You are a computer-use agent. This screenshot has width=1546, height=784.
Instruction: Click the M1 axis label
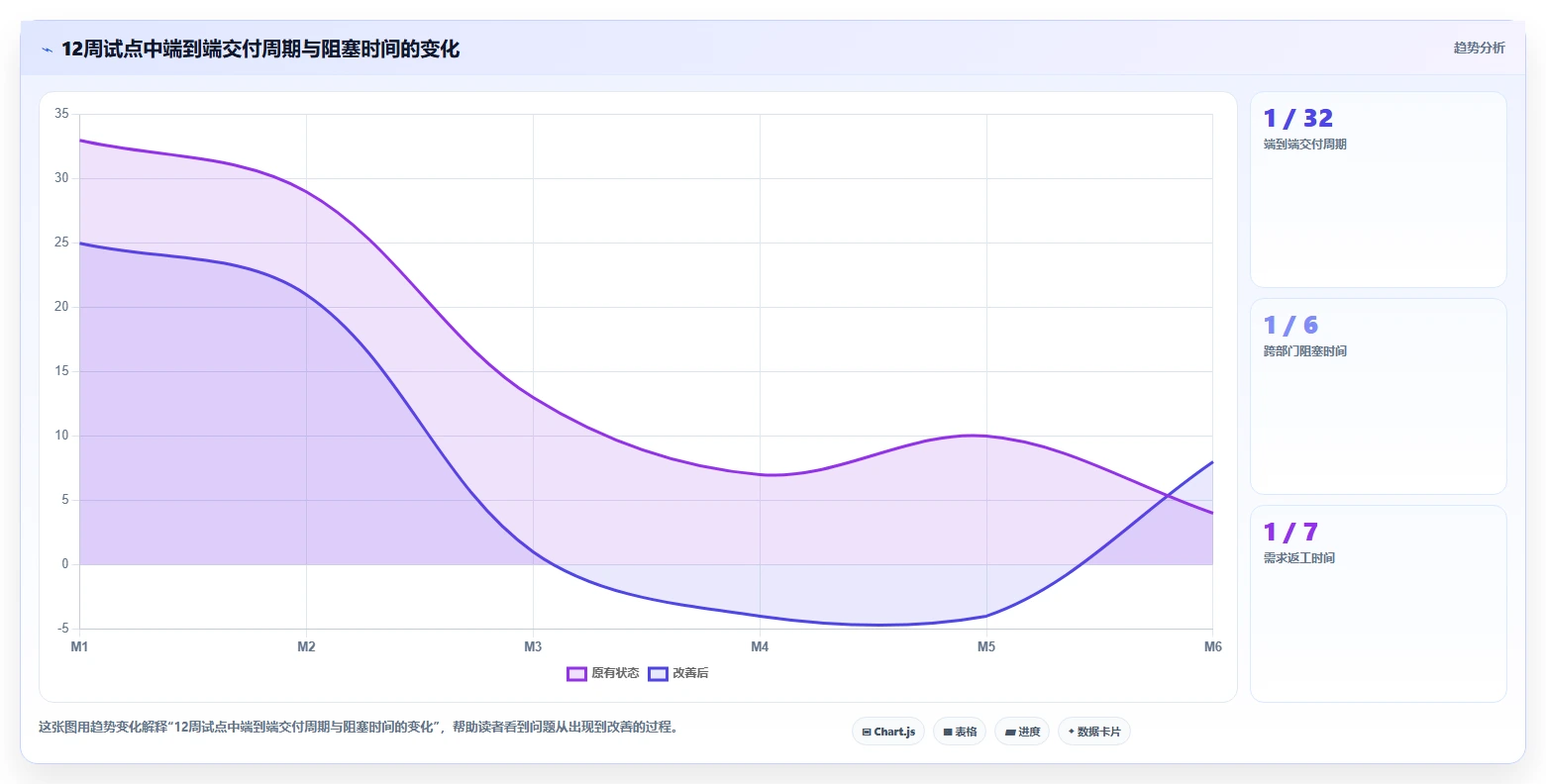point(79,647)
